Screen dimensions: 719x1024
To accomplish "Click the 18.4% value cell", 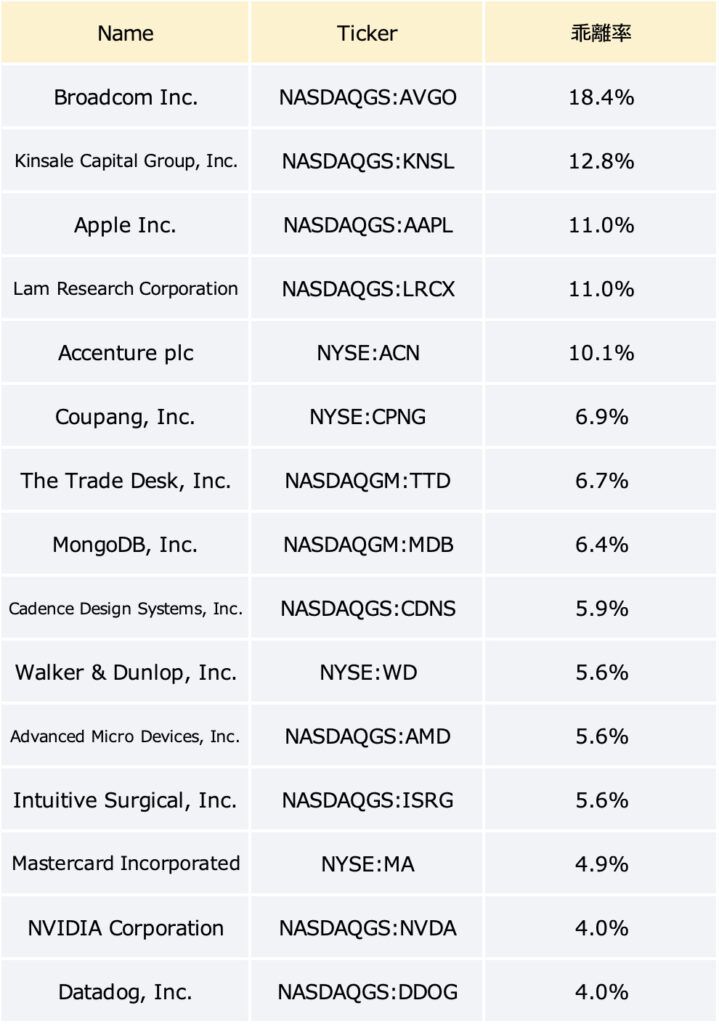I will coord(600,97).
